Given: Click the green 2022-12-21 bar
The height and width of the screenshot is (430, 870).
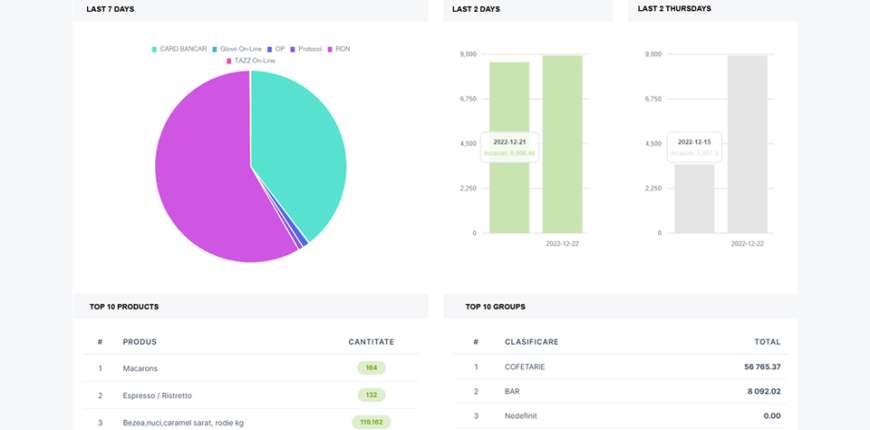Looking at the screenshot, I should point(509,190).
